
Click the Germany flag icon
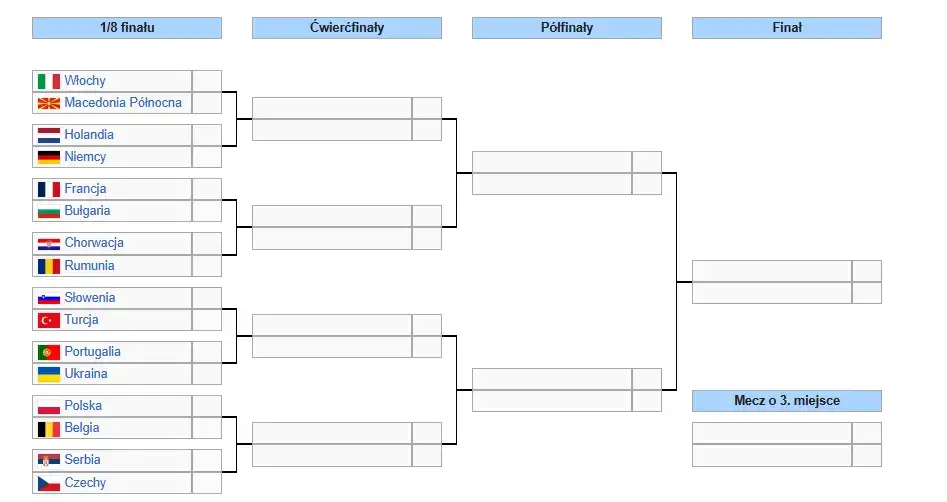pos(48,157)
